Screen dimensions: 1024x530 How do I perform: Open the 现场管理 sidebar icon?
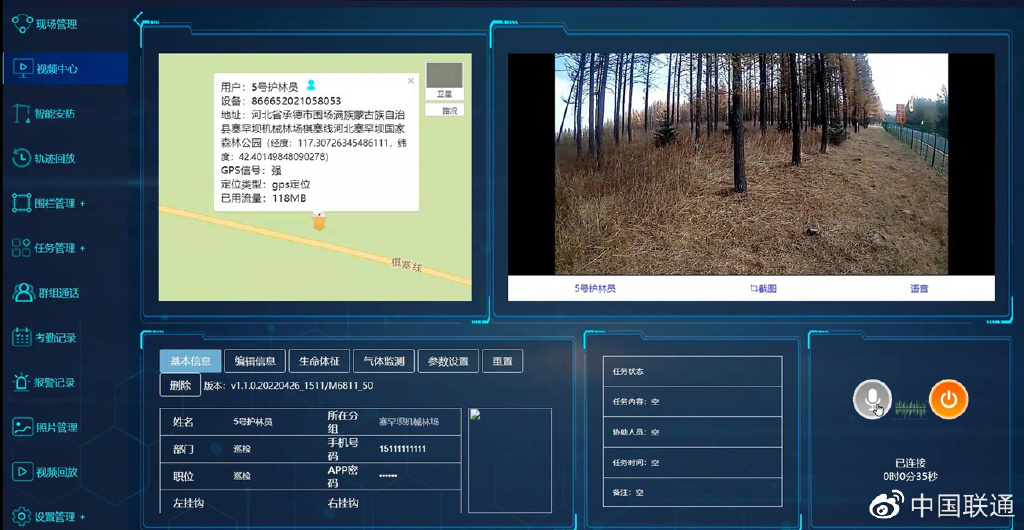[22, 24]
